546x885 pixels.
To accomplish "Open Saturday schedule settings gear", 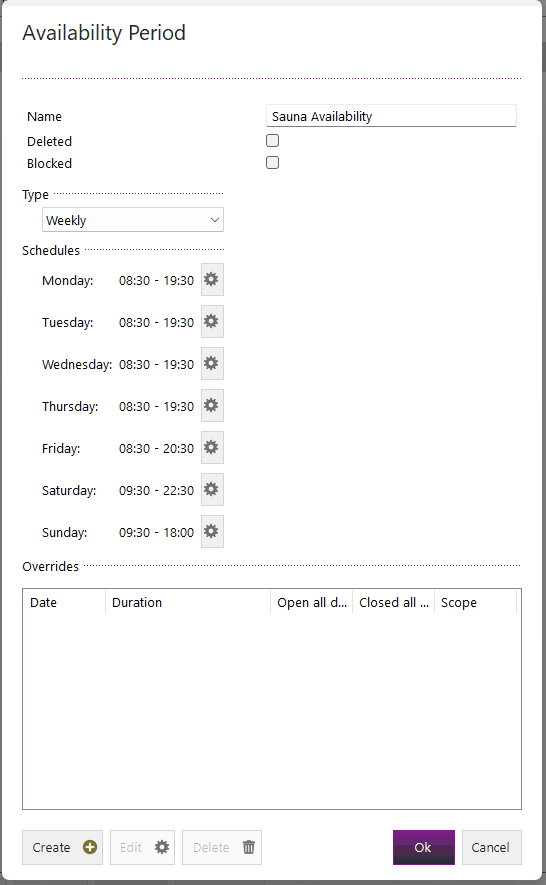I will click(212, 489).
